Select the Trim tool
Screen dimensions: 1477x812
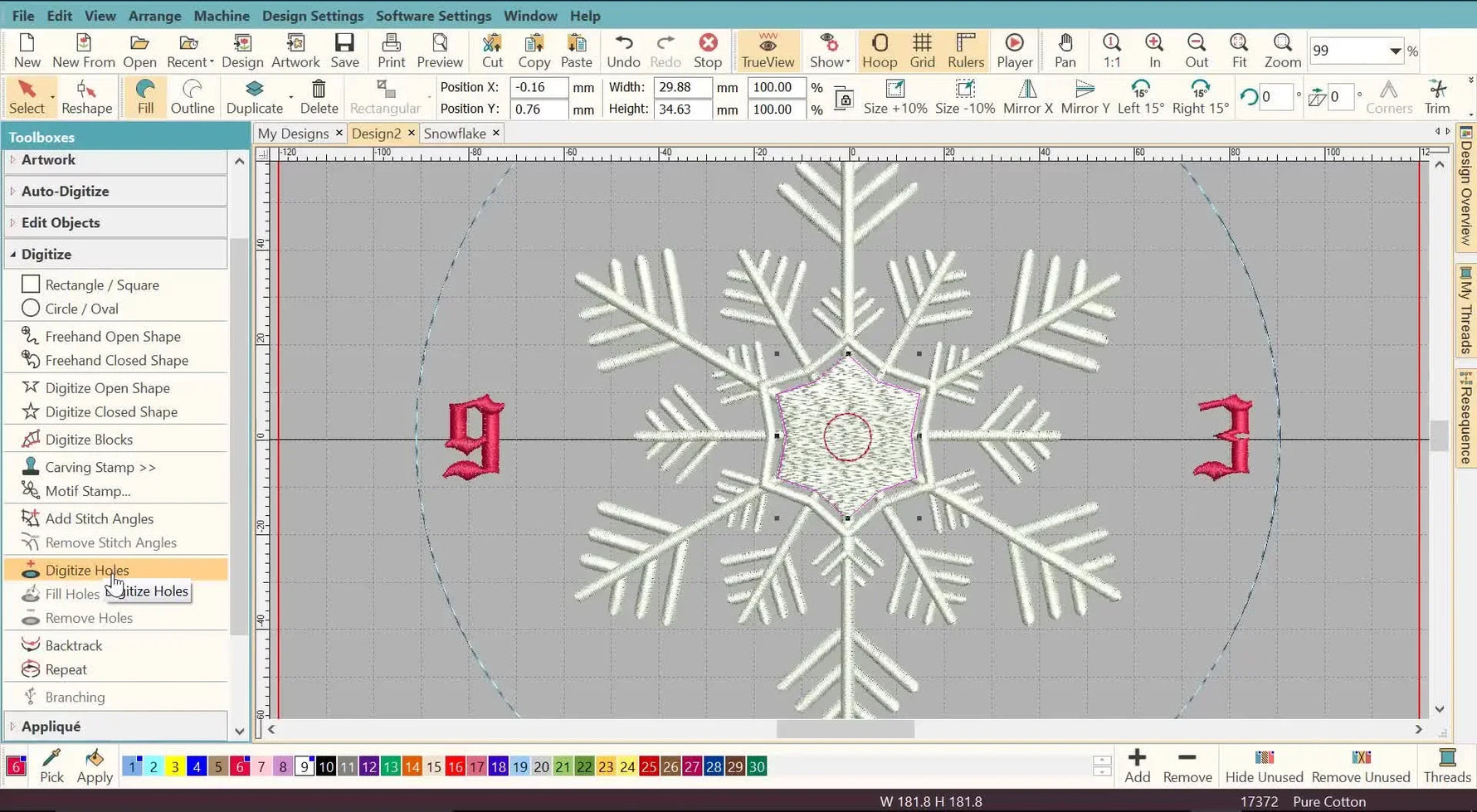coord(1437,95)
